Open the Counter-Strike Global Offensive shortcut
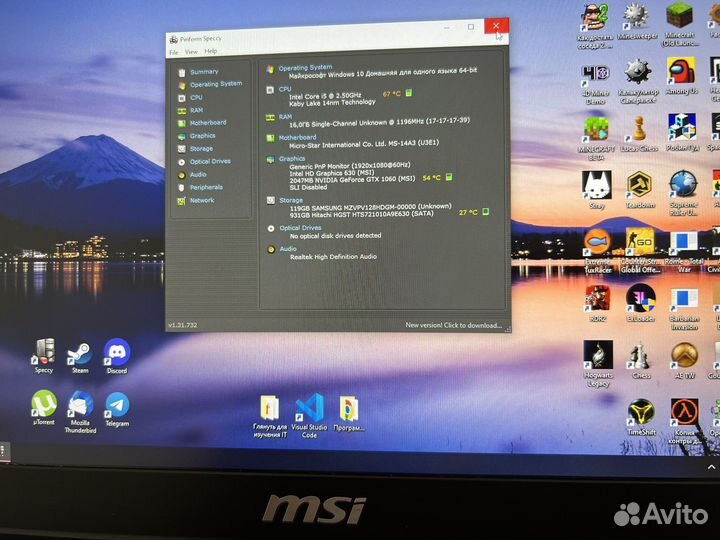This screenshot has height=540, width=720. click(640, 251)
